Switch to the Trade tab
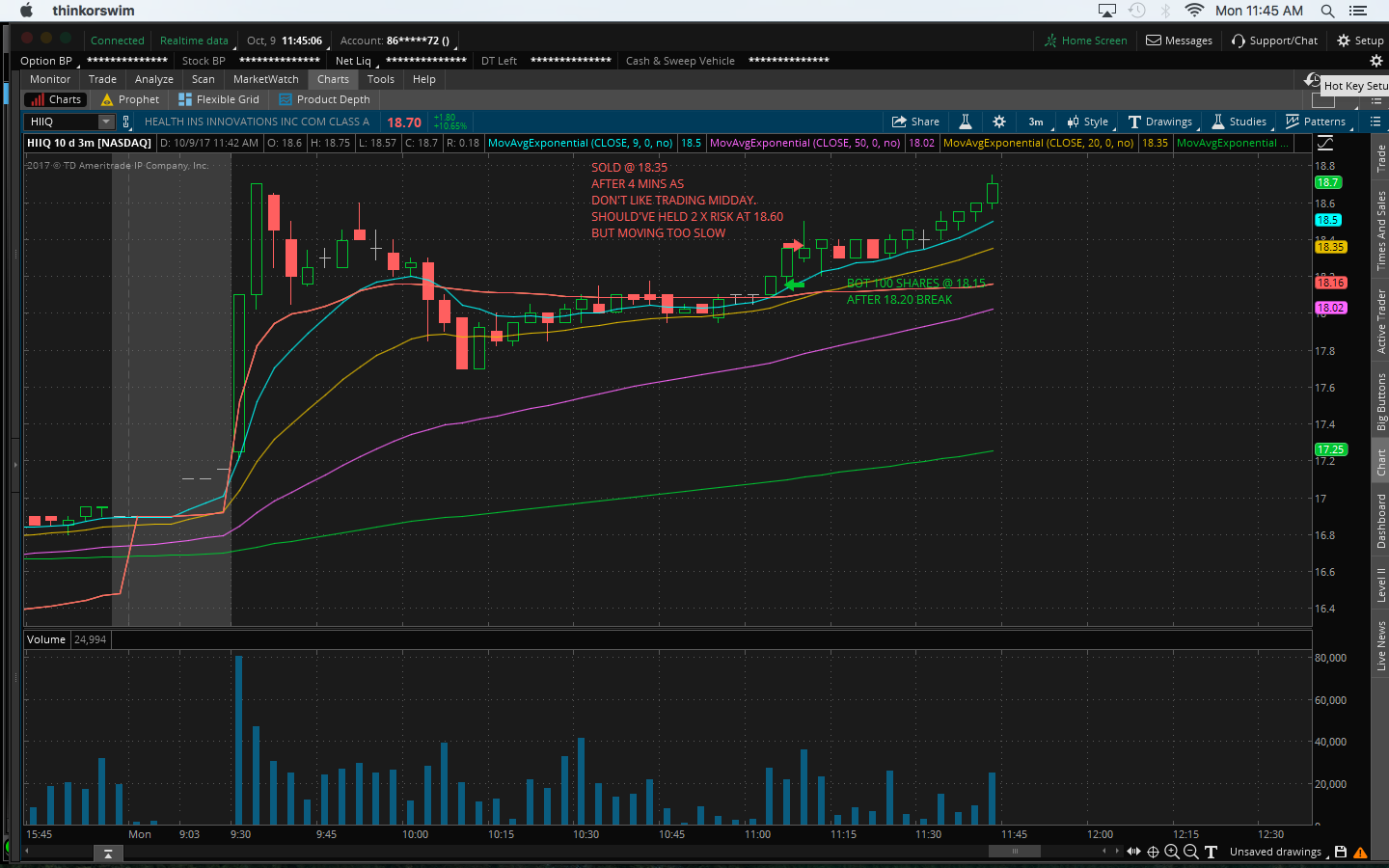Screen dimensions: 1389x868 click(102, 79)
